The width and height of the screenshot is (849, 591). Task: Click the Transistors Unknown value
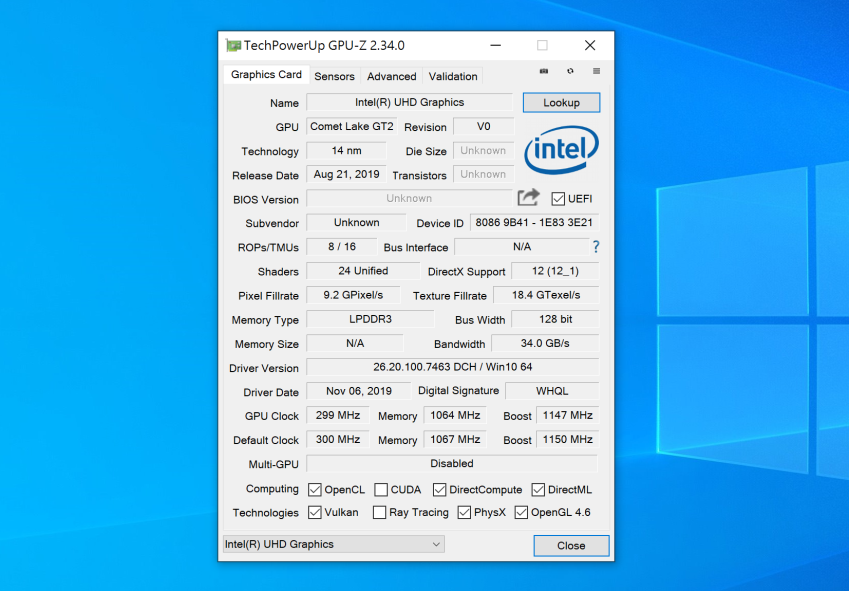(483, 174)
